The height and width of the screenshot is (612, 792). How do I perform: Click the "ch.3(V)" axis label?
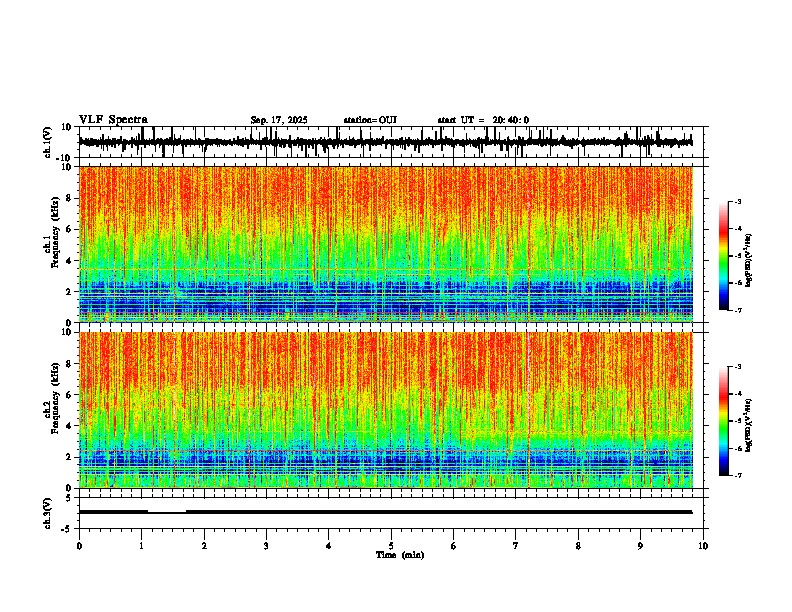[x=48, y=514]
